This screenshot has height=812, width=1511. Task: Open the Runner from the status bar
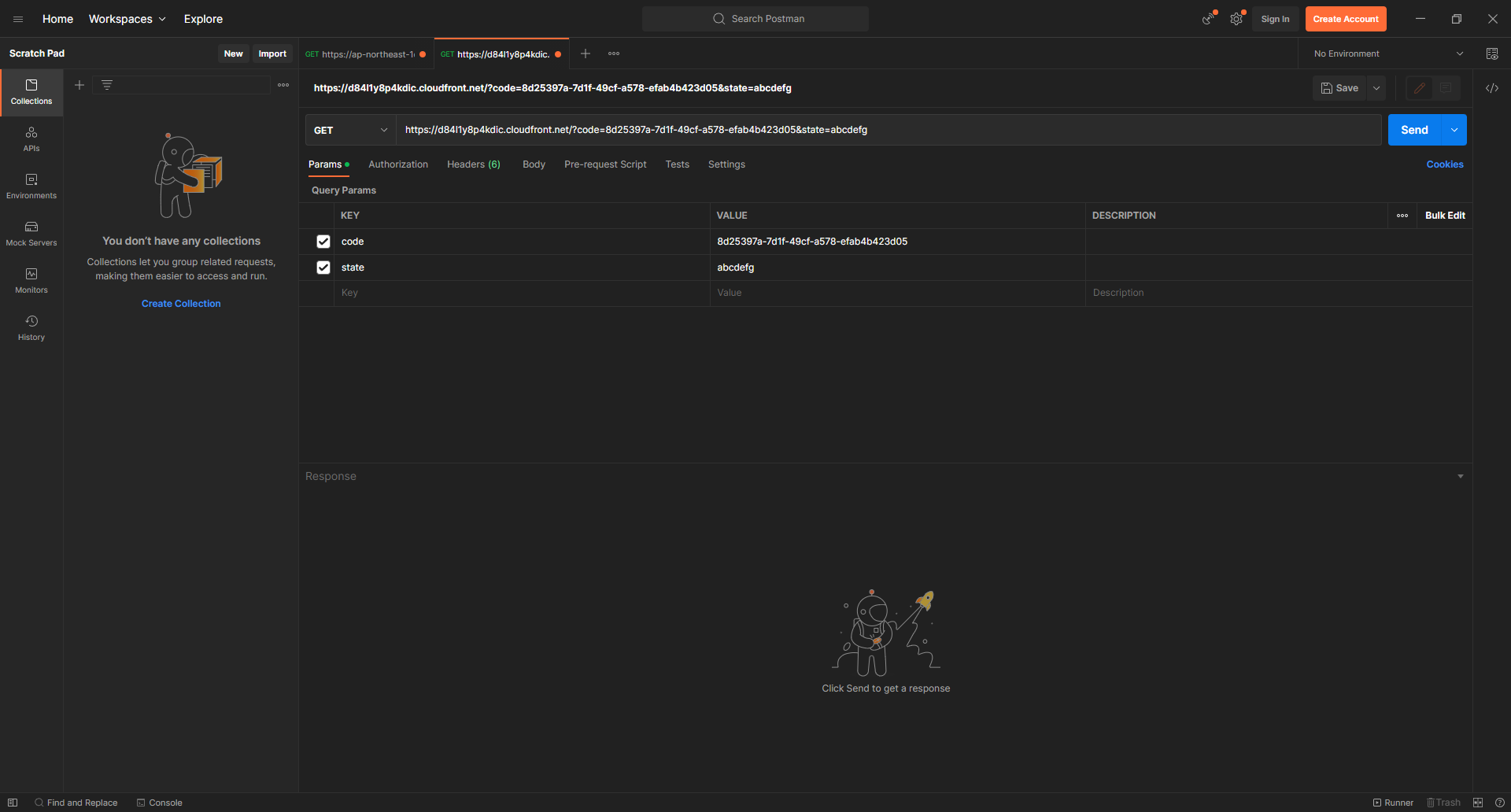pyautogui.click(x=1393, y=803)
